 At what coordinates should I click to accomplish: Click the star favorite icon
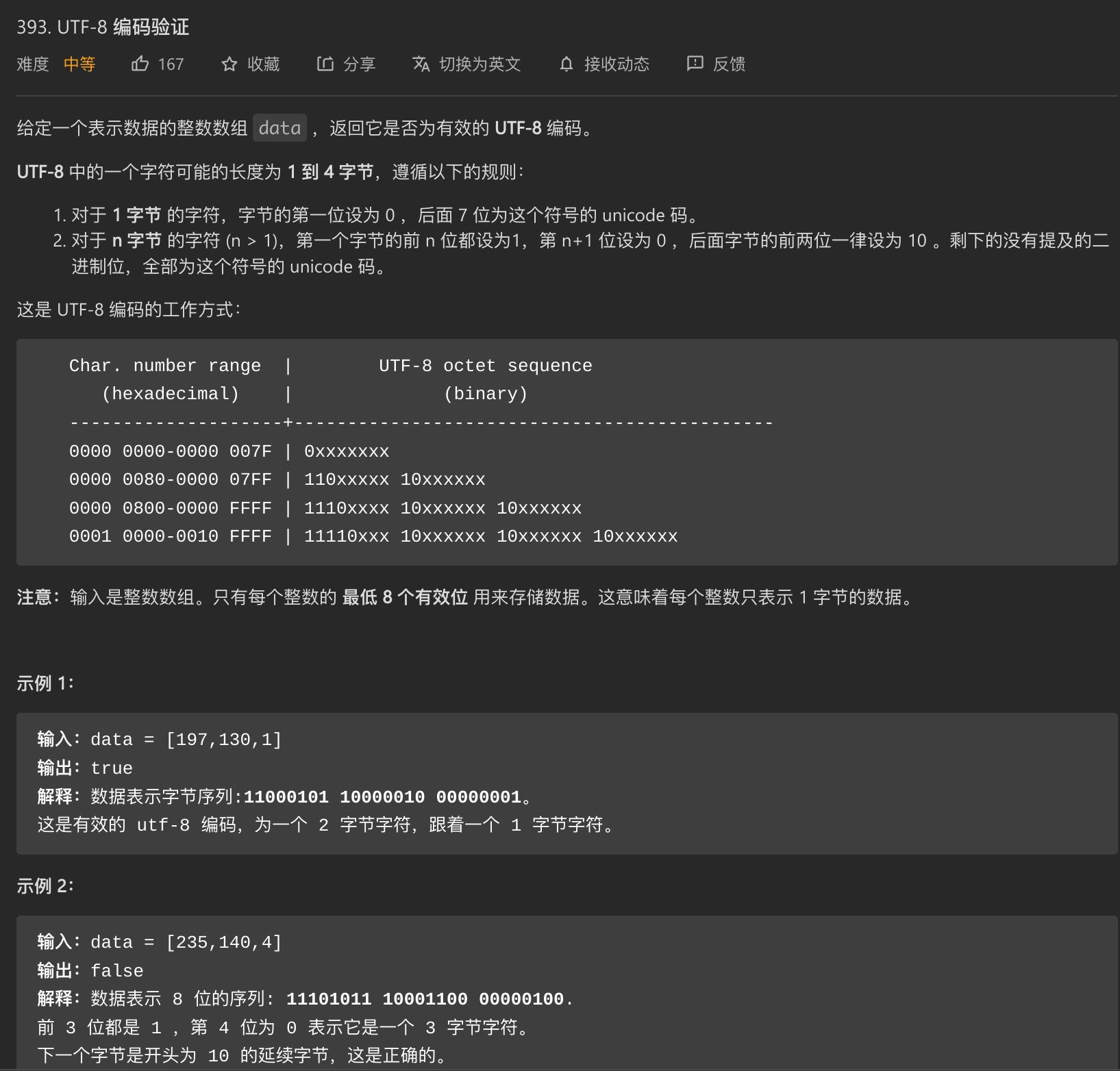(229, 64)
